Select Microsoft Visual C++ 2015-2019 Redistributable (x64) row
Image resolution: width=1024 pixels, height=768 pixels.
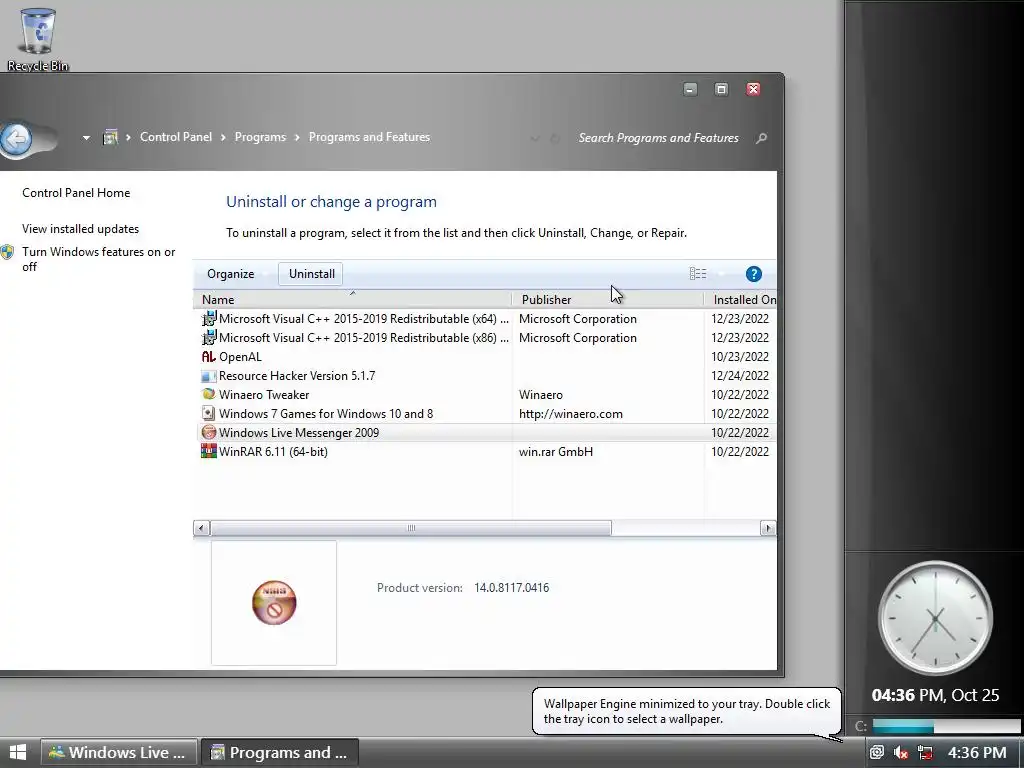pos(485,319)
